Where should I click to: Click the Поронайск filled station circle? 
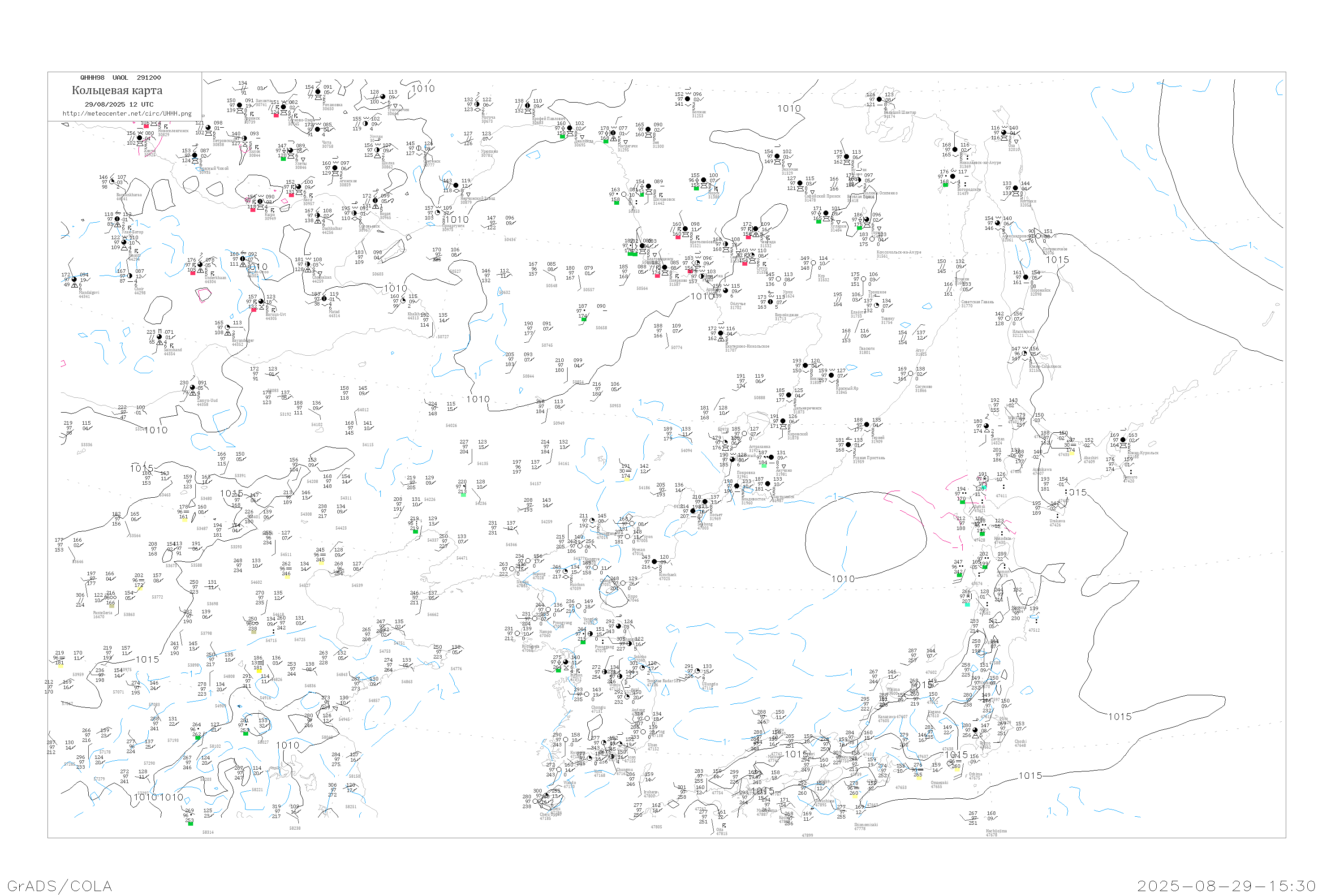coord(1026,277)
